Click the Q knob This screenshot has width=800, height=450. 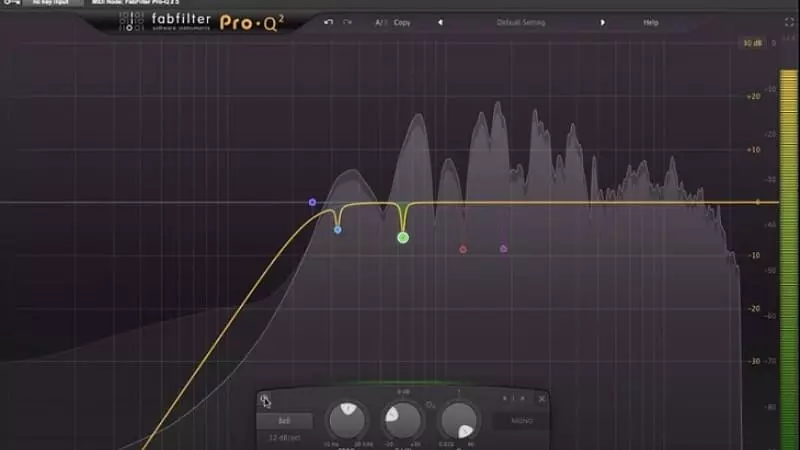(x=459, y=420)
